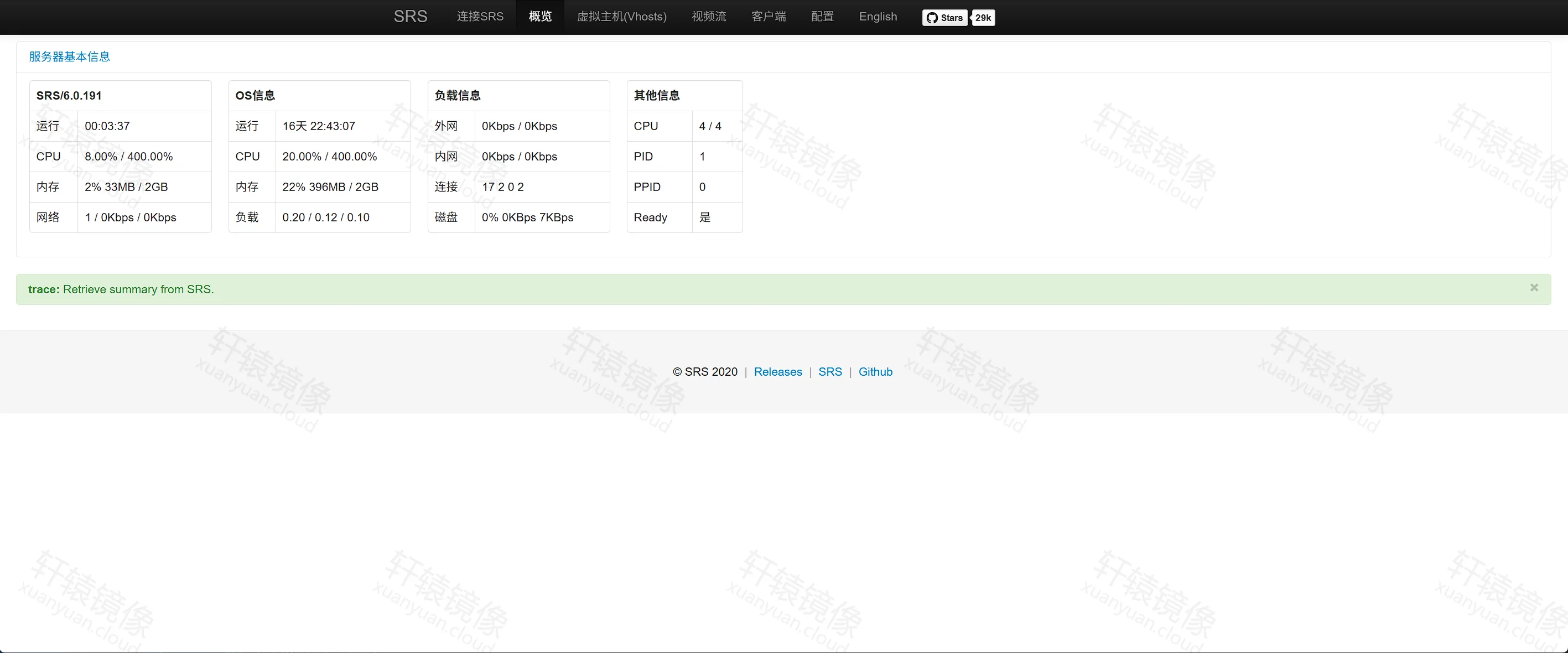Open the 客户端 clients tab
The height and width of the screenshot is (653, 1568).
[768, 17]
